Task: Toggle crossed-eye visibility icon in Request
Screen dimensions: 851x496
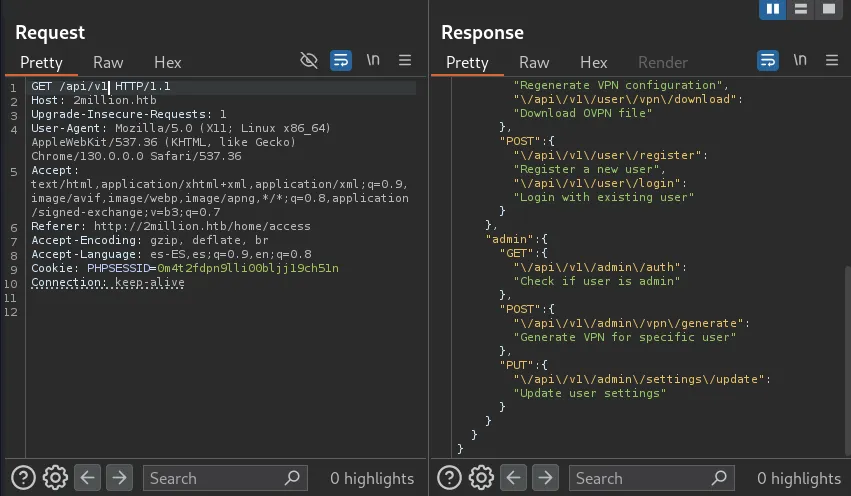Action: tap(309, 61)
